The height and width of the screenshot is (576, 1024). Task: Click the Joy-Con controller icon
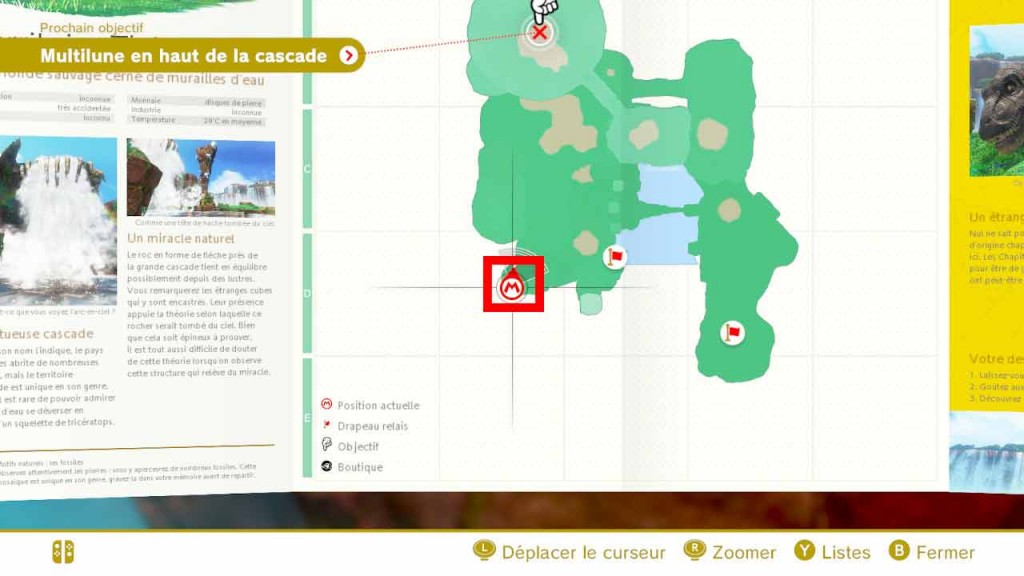click(63, 552)
